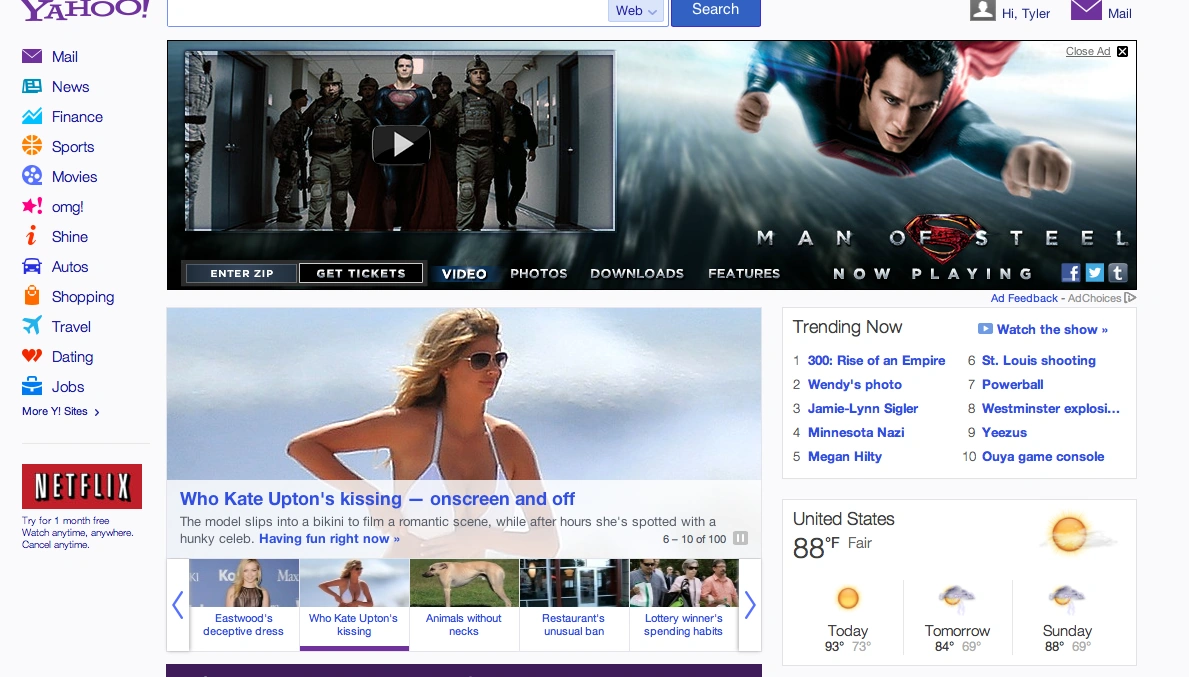
Task: Go to next stories with right arrow
Action: [749, 605]
